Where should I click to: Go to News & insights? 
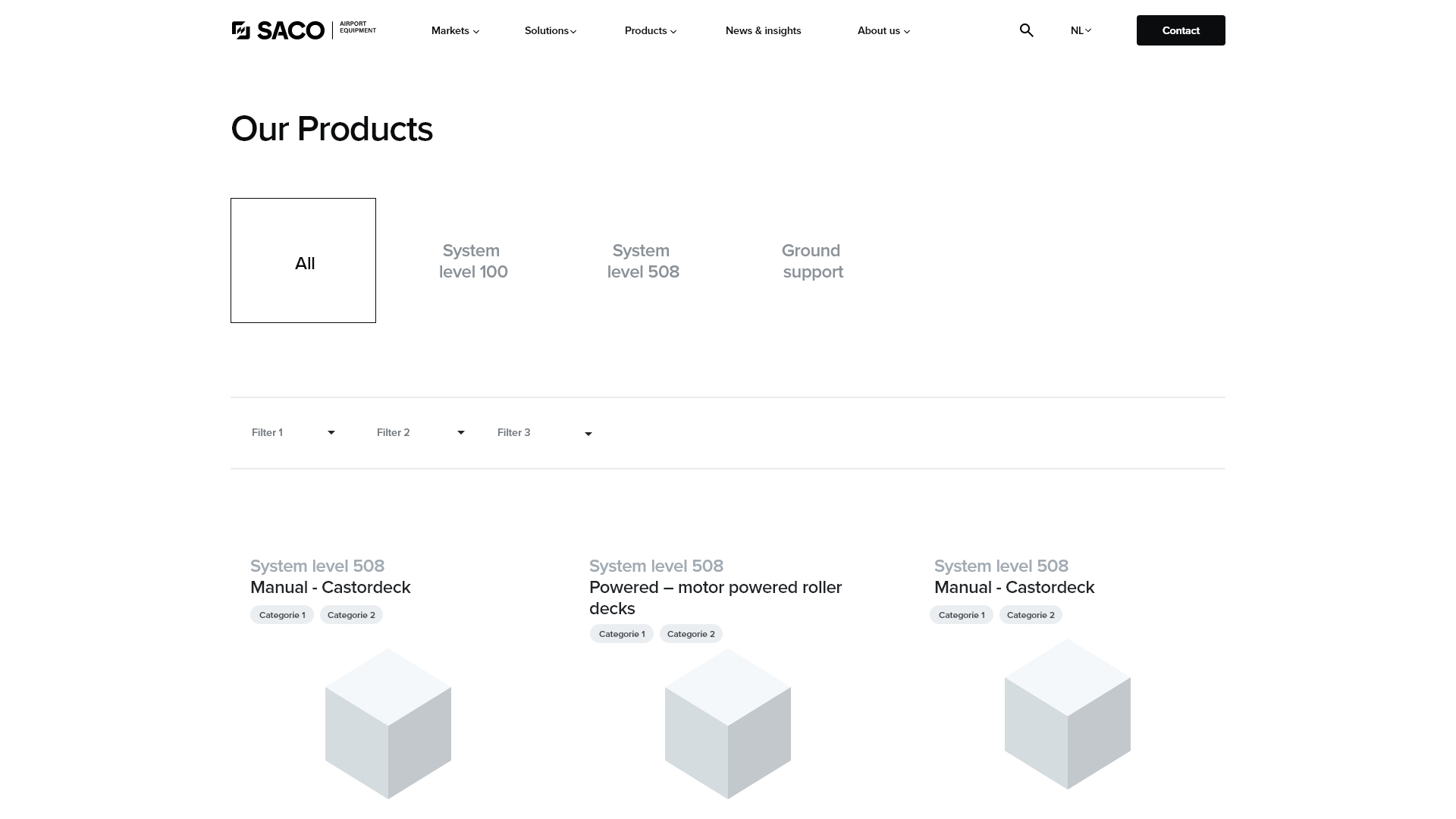[764, 31]
